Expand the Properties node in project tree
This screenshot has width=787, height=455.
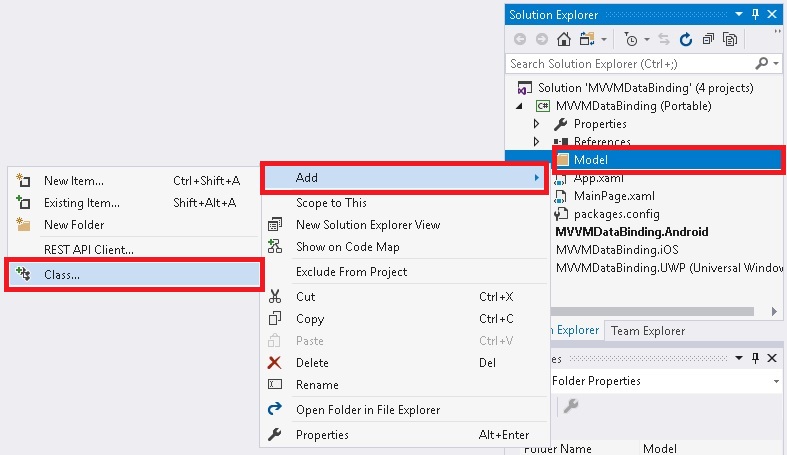coord(537,124)
